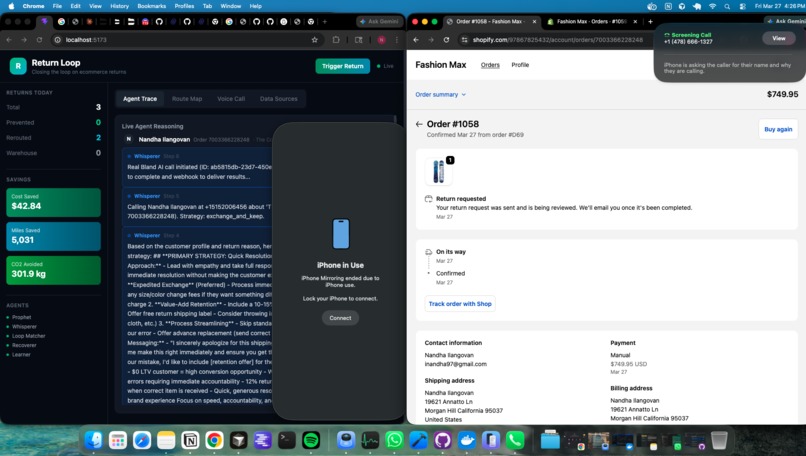The image size is (806, 456).
Task: Click site info icon beside localhost URL
Action: pyautogui.click(x=58, y=40)
